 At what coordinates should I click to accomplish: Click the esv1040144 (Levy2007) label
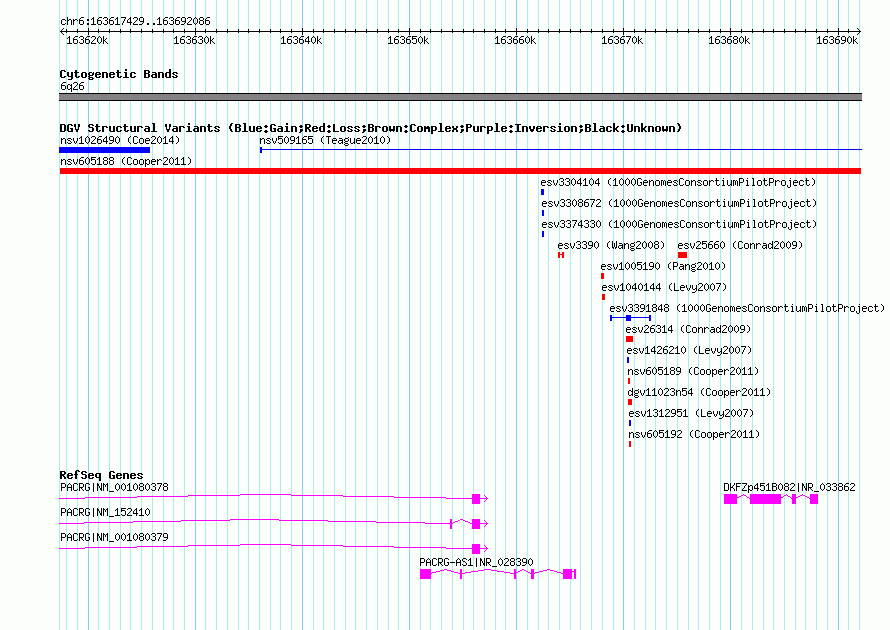click(664, 287)
